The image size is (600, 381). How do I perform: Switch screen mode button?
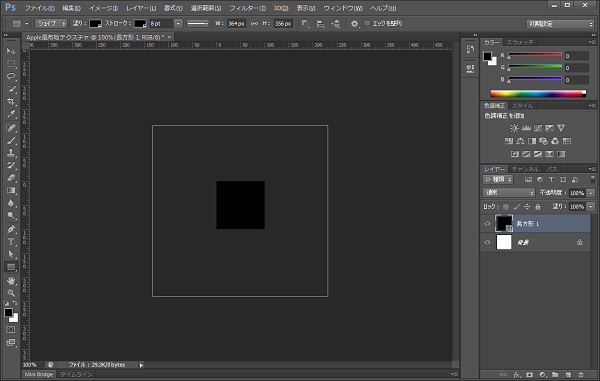[11, 343]
